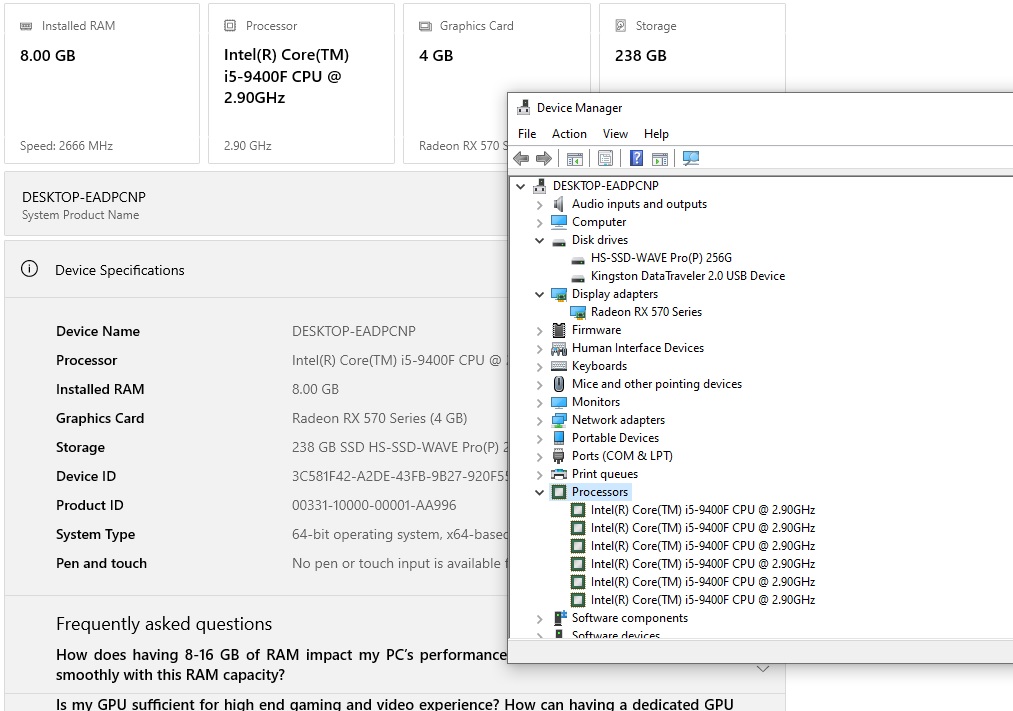Click the Monitors category icon
1013x711 pixels.
coord(559,402)
